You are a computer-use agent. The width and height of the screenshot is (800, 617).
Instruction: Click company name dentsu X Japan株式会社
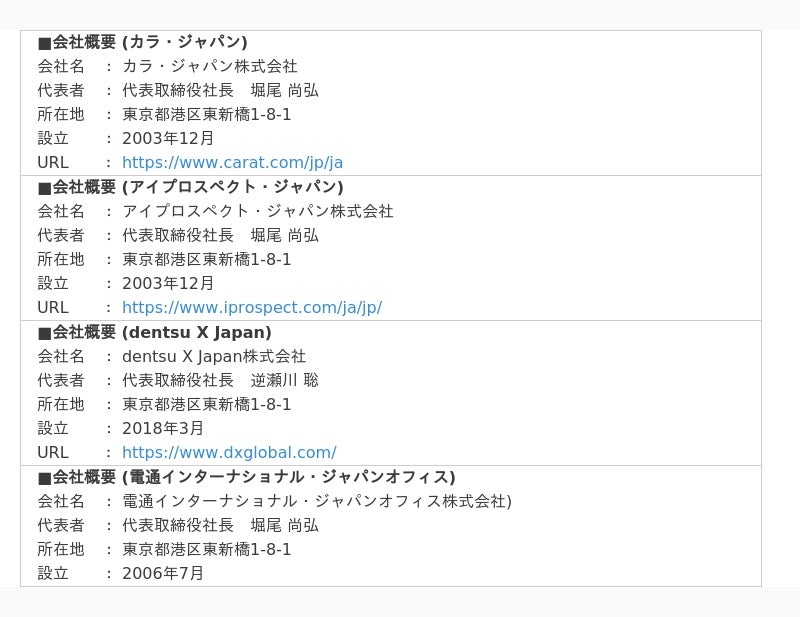click(214, 356)
